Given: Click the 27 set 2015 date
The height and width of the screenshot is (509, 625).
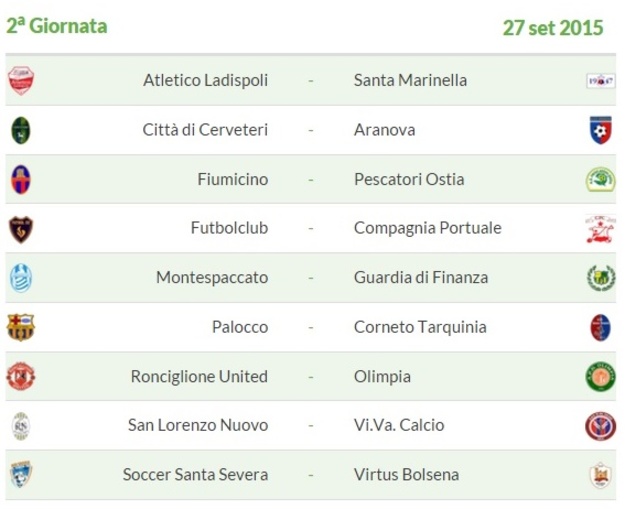Looking at the screenshot, I should pos(553,28).
